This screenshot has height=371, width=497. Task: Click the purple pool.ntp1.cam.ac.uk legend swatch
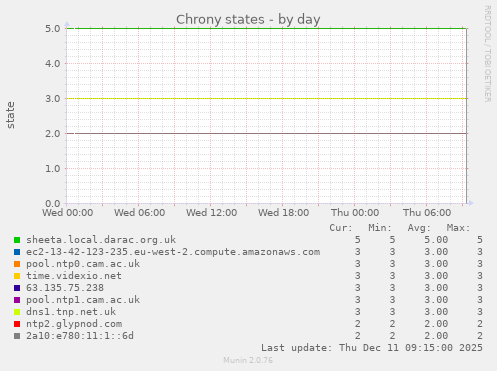[x=17, y=300]
